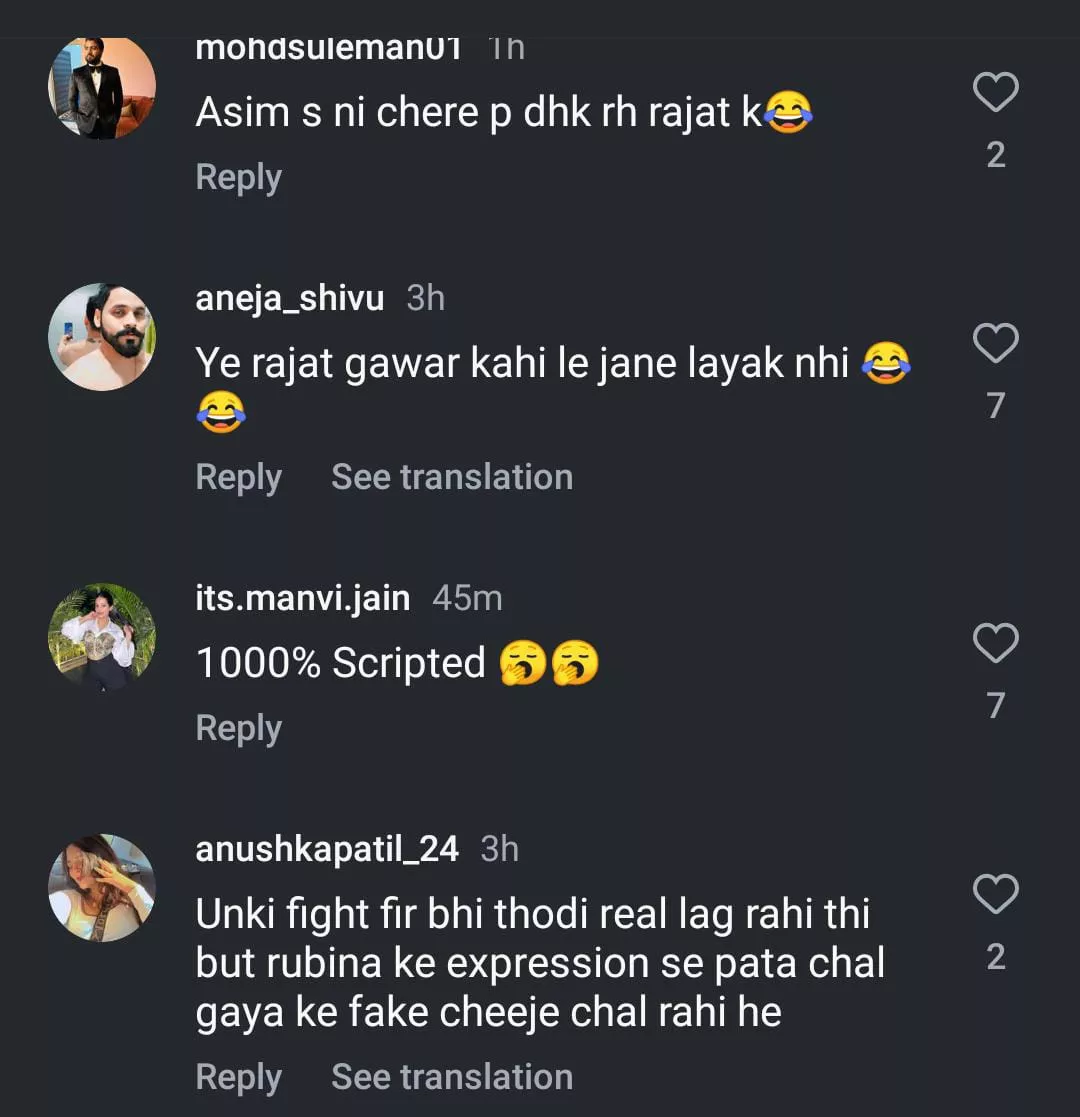Open aneja_shivu's profile picture
The height and width of the screenshot is (1117, 1080).
point(102,337)
